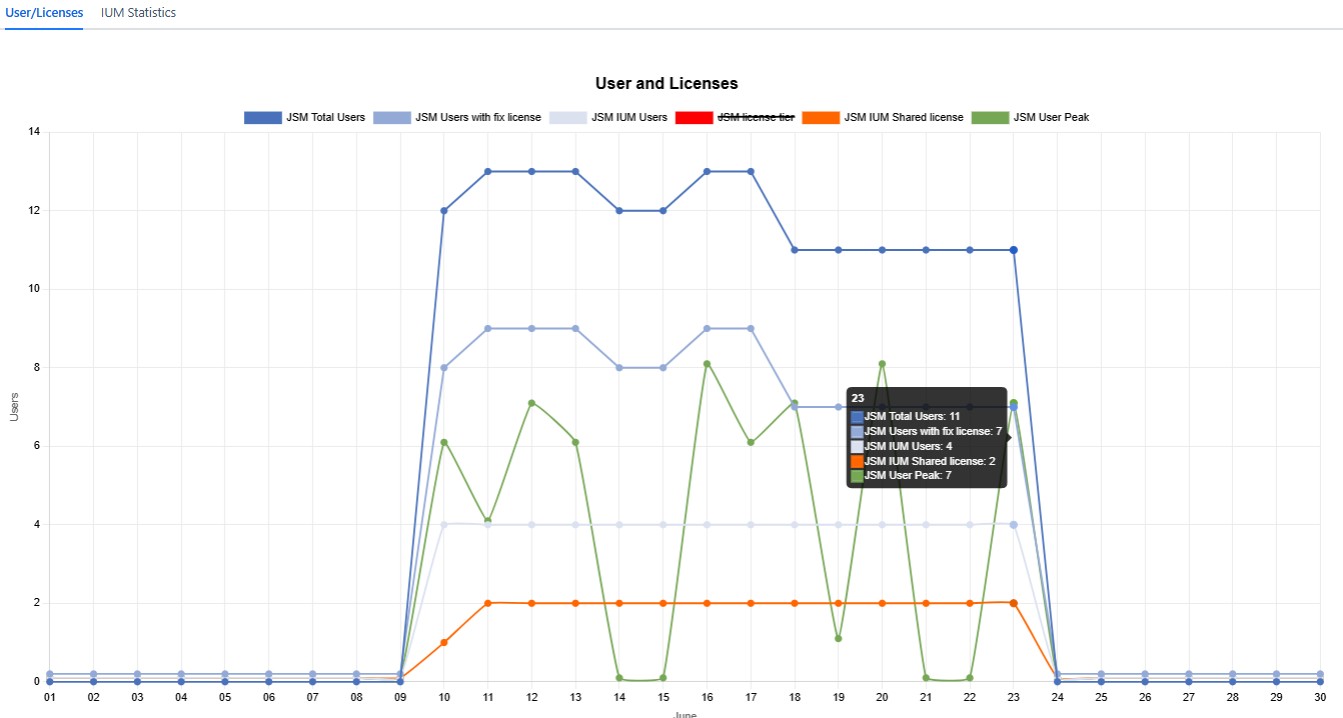
Task: Pick the fix license point on June 11
Action: tap(488, 329)
